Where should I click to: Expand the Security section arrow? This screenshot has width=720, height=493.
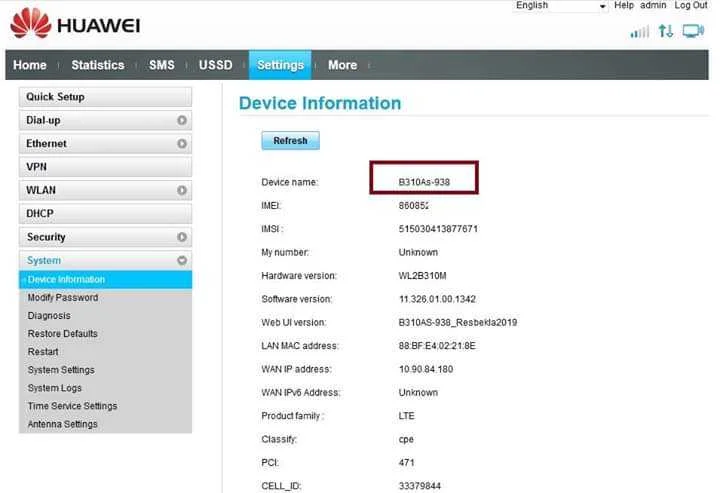pyautogui.click(x=182, y=237)
